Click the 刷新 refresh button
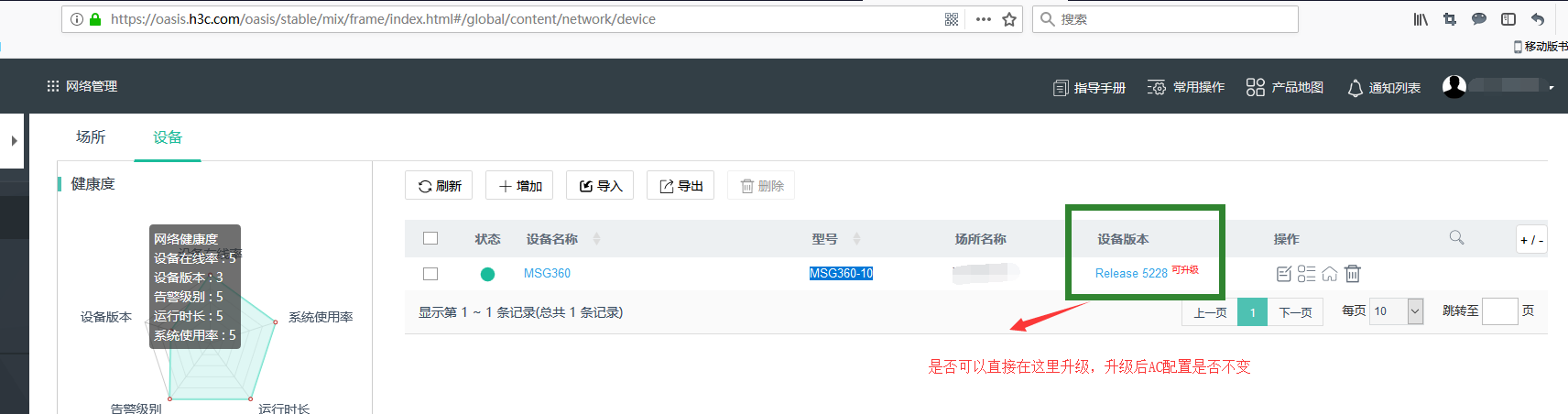The height and width of the screenshot is (414, 1568). coord(439,186)
